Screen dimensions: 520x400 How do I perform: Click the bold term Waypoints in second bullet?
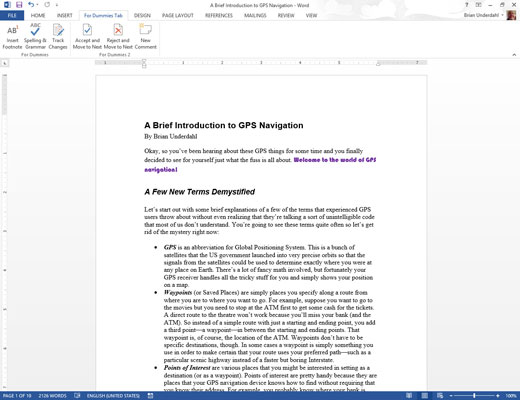(x=178, y=293)
